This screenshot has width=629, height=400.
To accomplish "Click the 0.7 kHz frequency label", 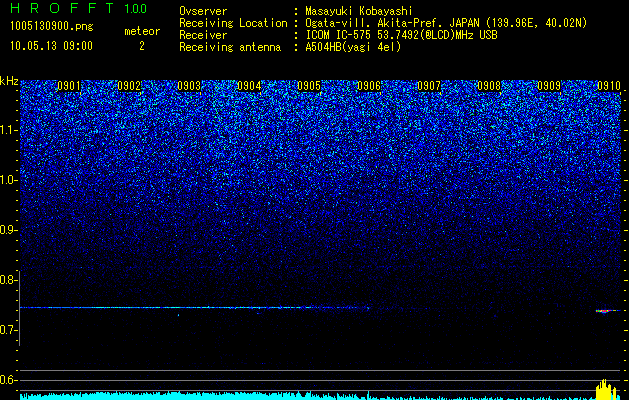I will (8, 330).
